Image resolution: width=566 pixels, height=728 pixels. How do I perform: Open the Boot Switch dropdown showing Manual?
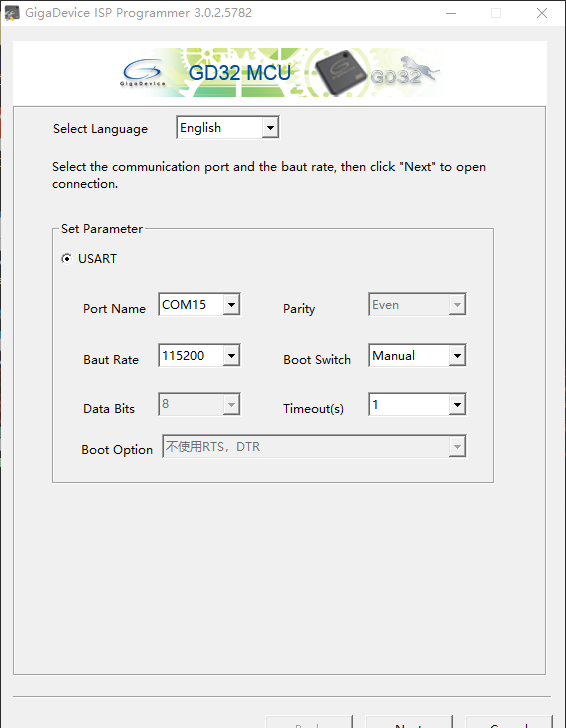click(417, 356)
